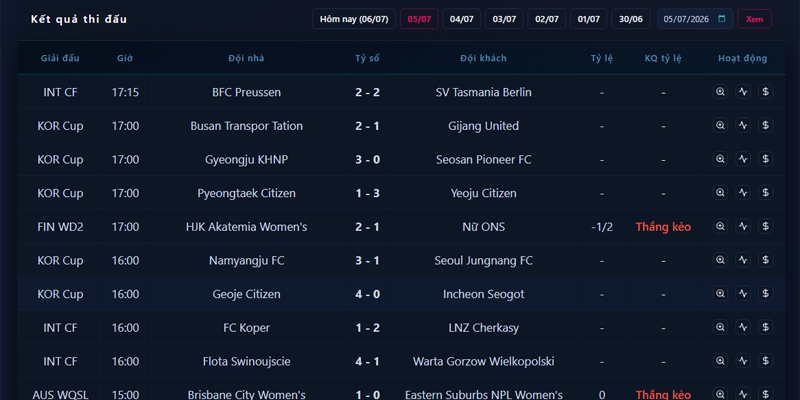The width and height of the screenshot is (800, 400).
Task: View the stats chart icon for Gijang United match
Action: [743, 126]
